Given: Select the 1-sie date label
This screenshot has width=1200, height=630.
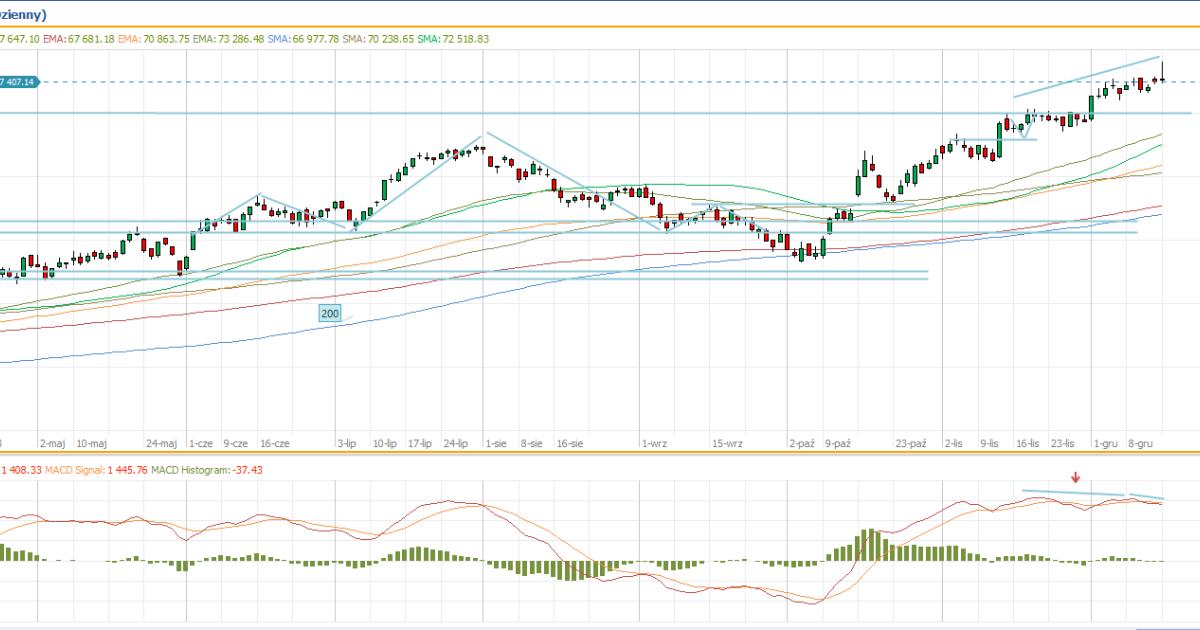Looking at the screenshot, I should [494, 442].
